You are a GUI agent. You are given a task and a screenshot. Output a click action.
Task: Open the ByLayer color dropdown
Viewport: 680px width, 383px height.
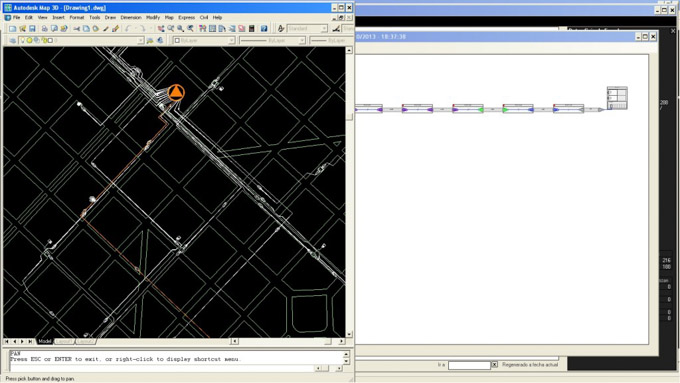tap(204, 40)
